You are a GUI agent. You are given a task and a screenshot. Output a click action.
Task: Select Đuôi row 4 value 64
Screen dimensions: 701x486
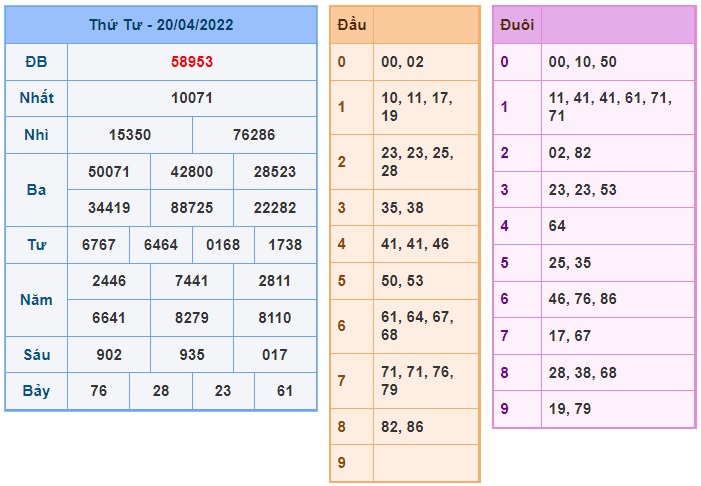point(557,226)
